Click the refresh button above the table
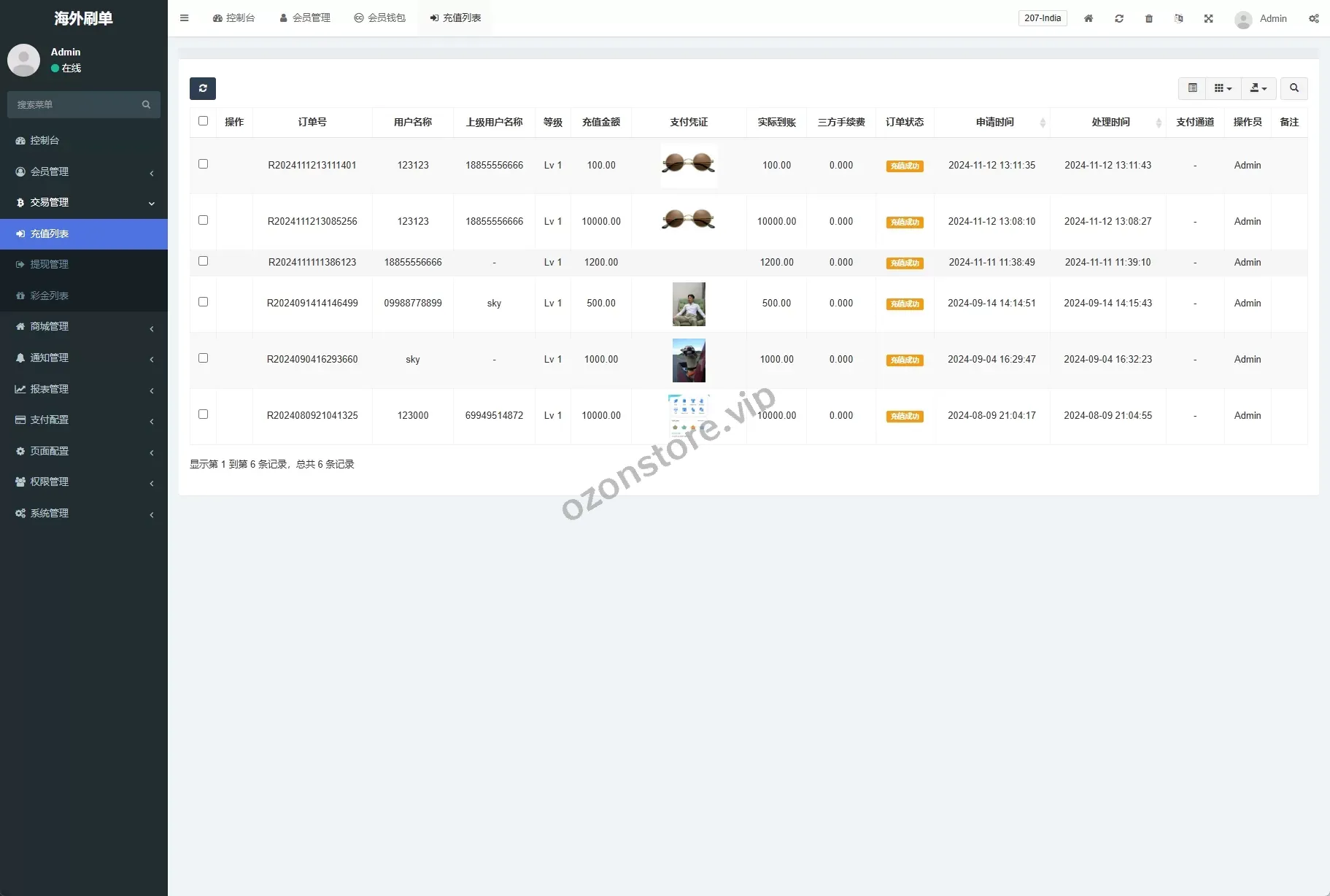The image size is (1330, 896). (x=203, y=88)
